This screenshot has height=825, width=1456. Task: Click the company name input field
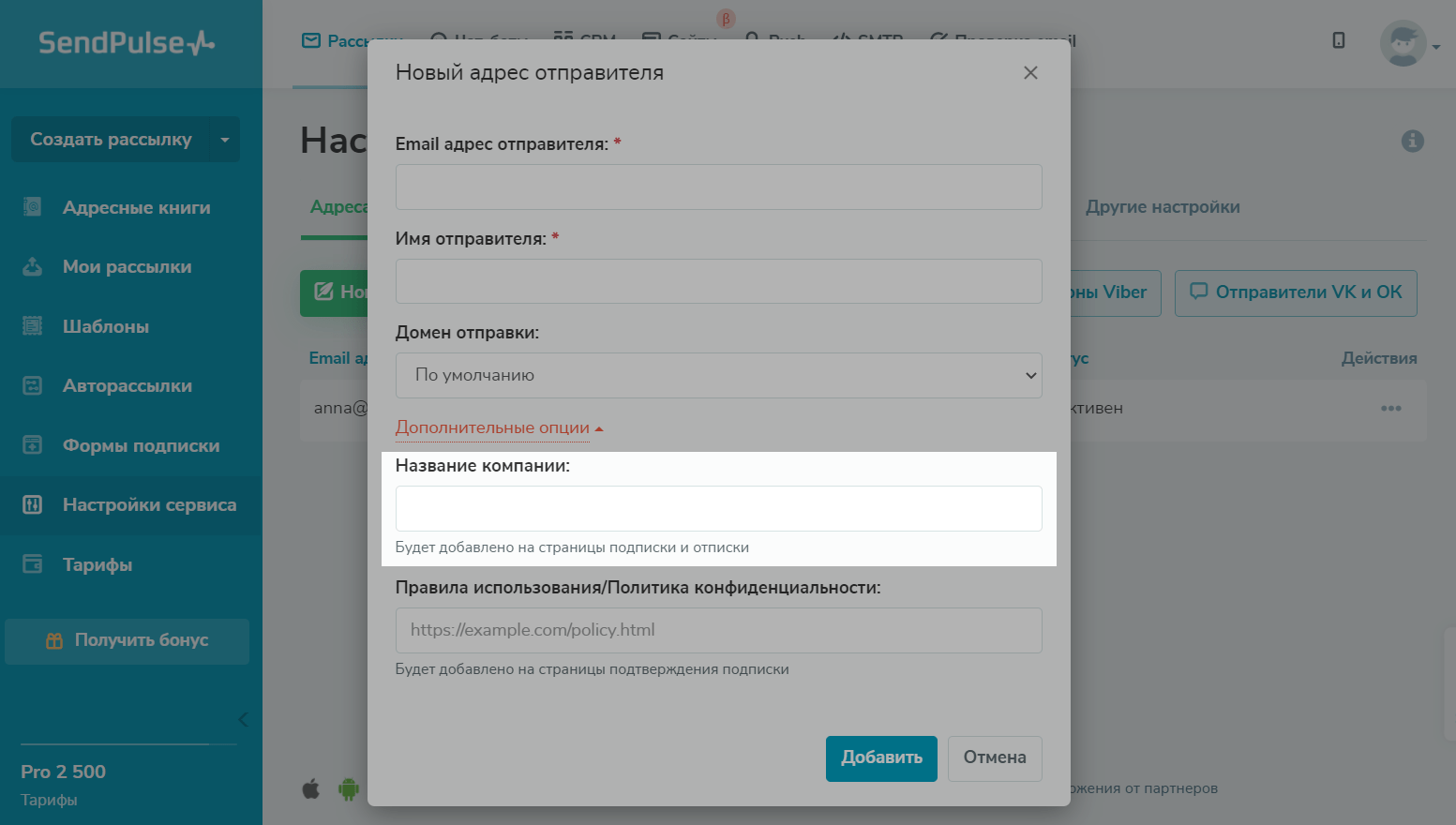click(x=718, y=508)
